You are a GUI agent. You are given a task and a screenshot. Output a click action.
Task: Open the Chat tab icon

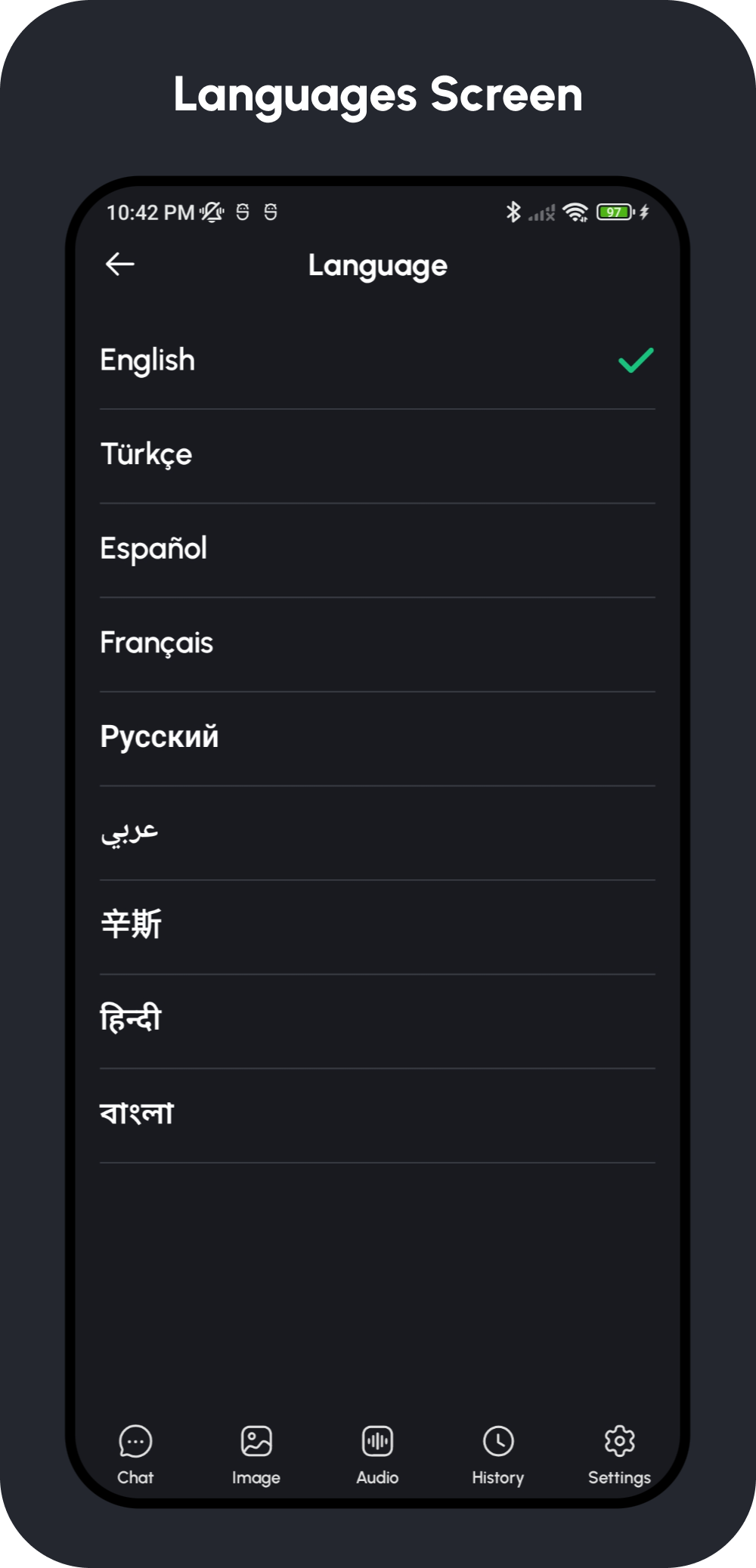[135, 1441]
